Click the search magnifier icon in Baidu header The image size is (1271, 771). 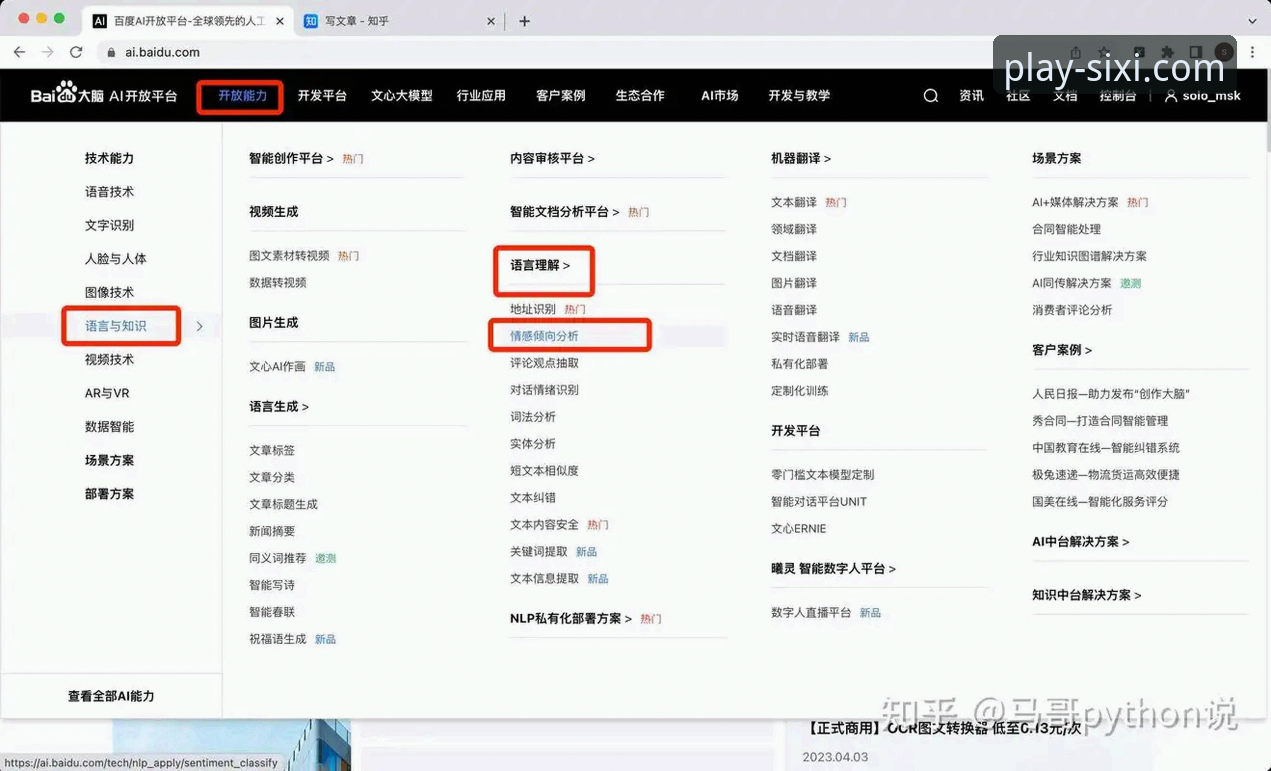pos(930,96)
